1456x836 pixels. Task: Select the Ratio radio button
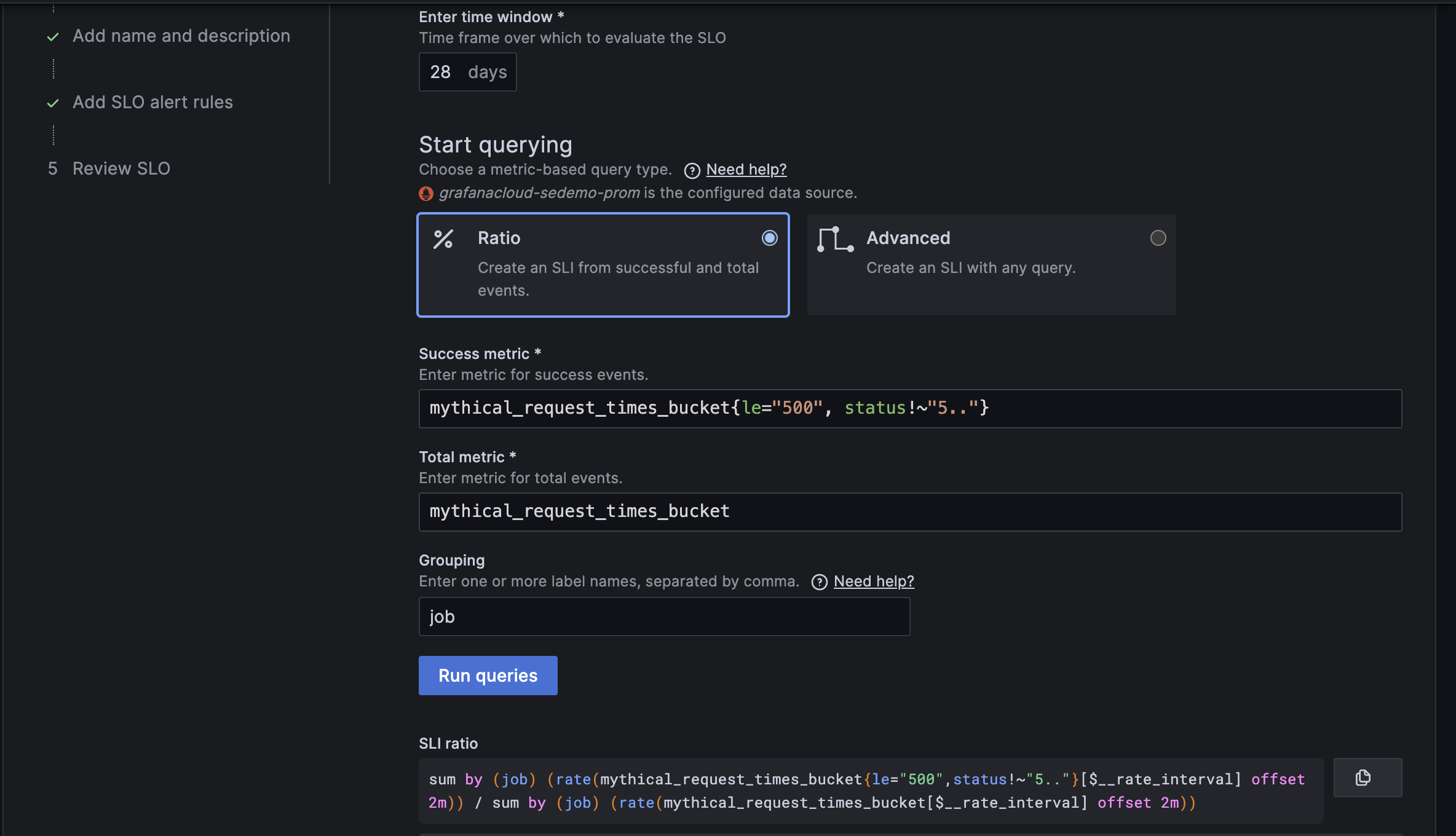(x=769, y=238)
